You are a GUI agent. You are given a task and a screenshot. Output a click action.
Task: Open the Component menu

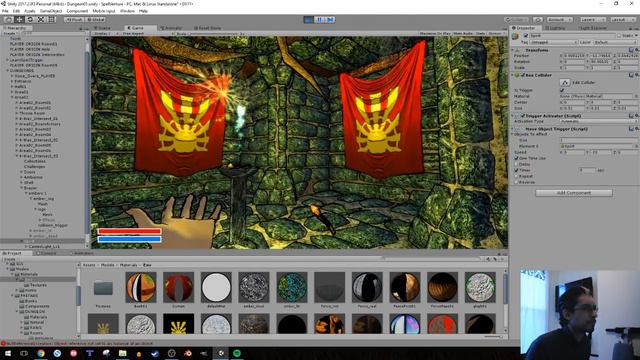(77, 11)
